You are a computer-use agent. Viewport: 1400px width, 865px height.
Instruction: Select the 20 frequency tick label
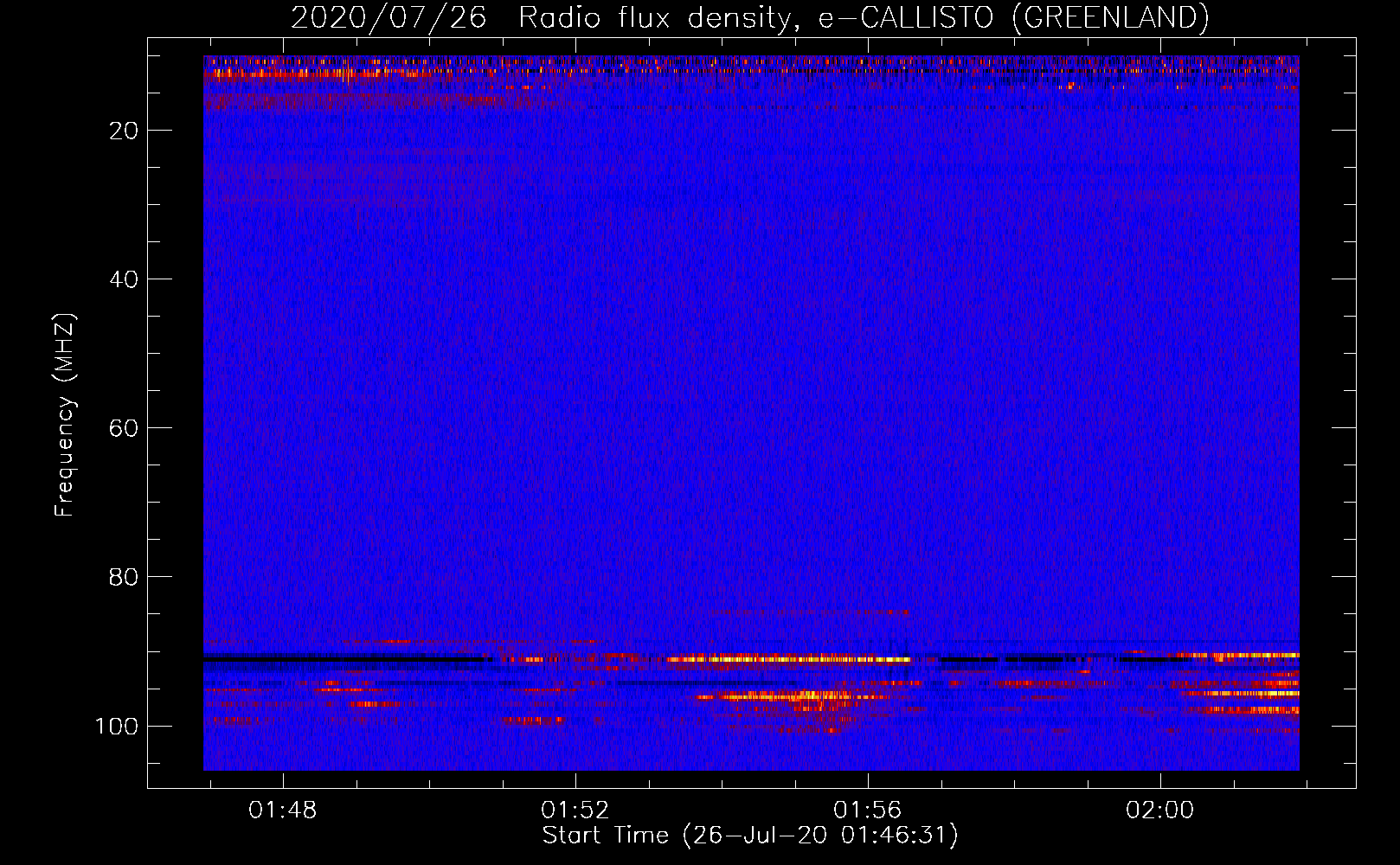(123, 131)
